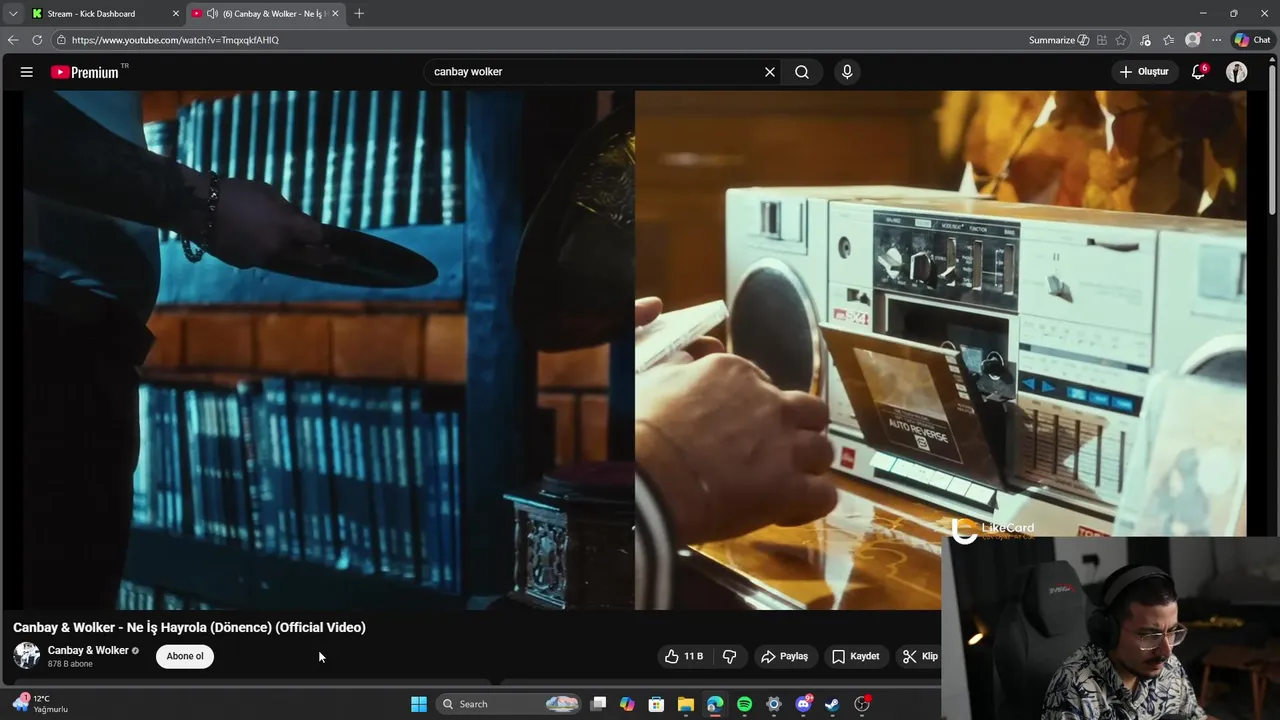The width and height of the screenshot is (1280, 720).
Task: Click the Kaydet save button
Action: click(x=856, y=656)
